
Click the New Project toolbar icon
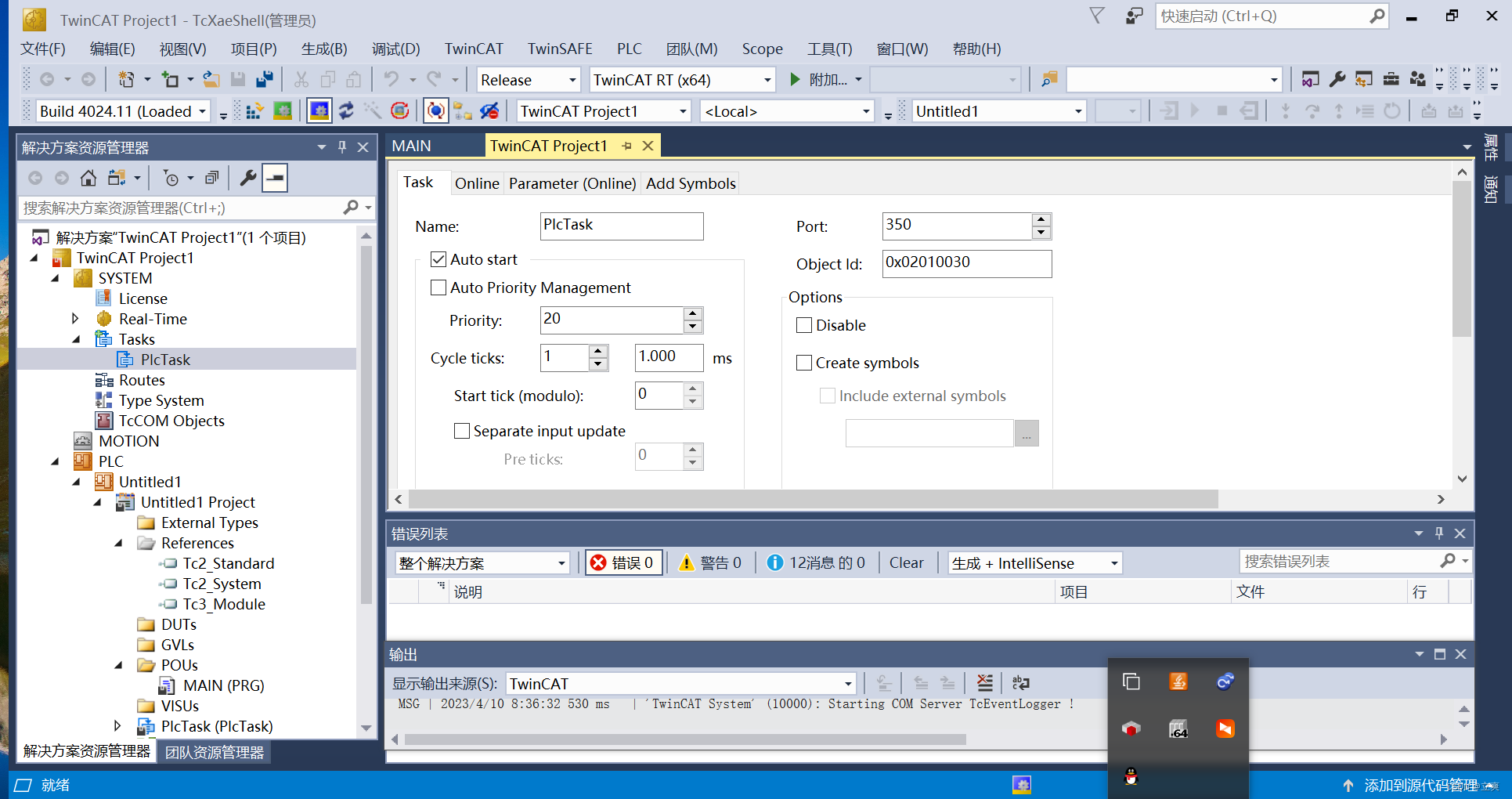(126, 79)
